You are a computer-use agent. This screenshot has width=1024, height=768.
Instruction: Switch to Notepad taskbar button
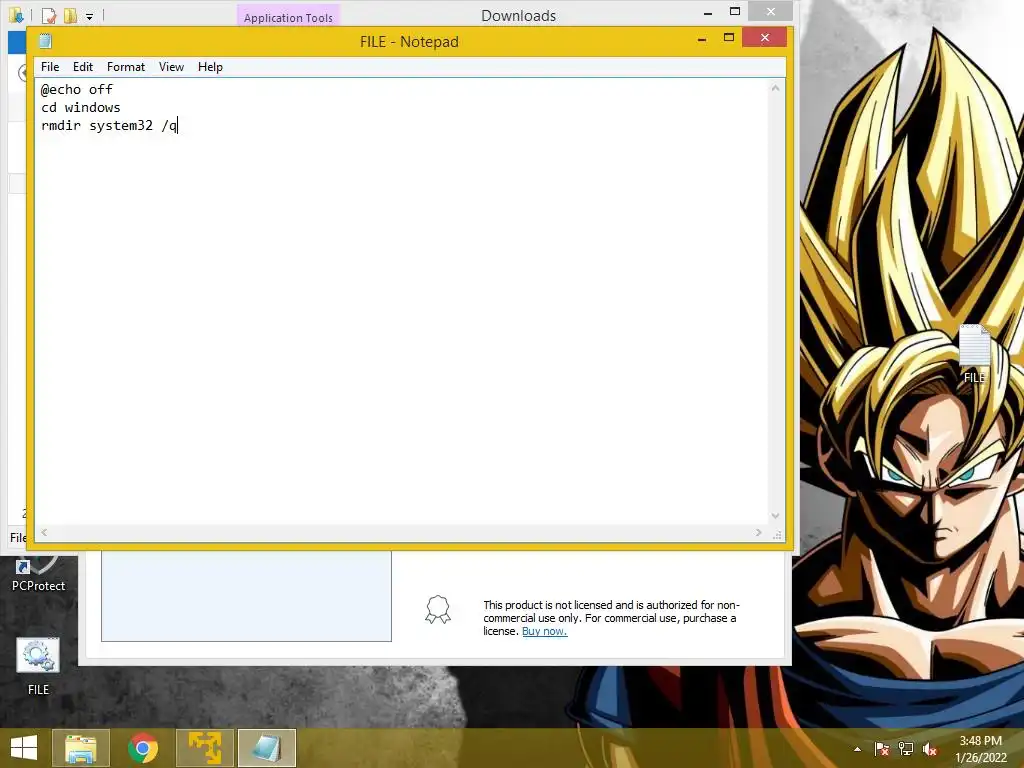pos(267,748)
